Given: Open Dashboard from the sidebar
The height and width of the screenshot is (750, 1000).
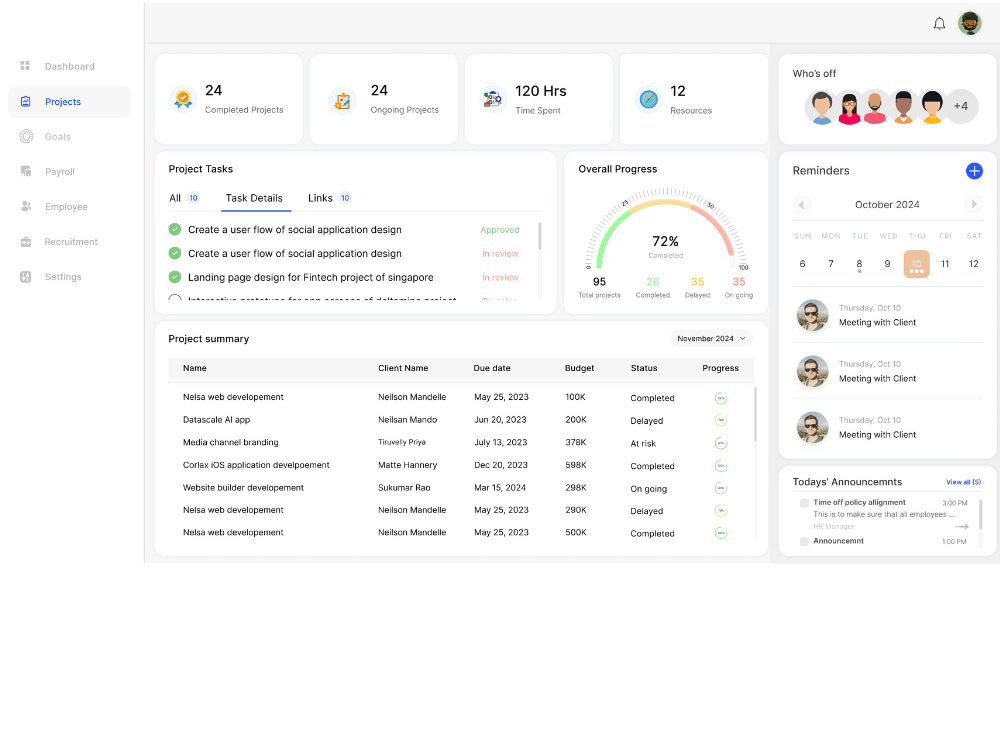Looking at the screenshot, I should [x=70, y=66].
